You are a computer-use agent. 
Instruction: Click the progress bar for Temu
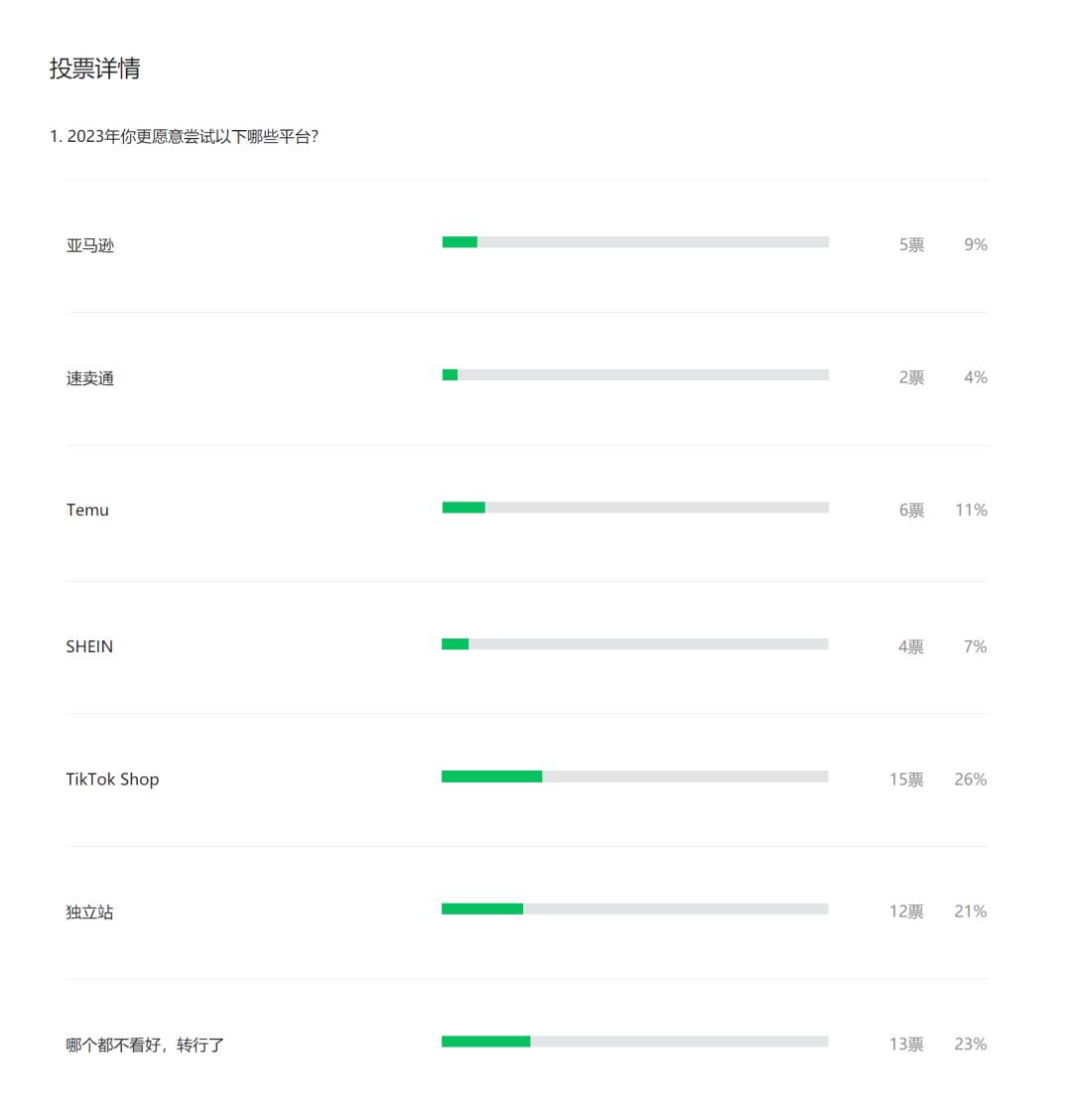coord(635,507)
